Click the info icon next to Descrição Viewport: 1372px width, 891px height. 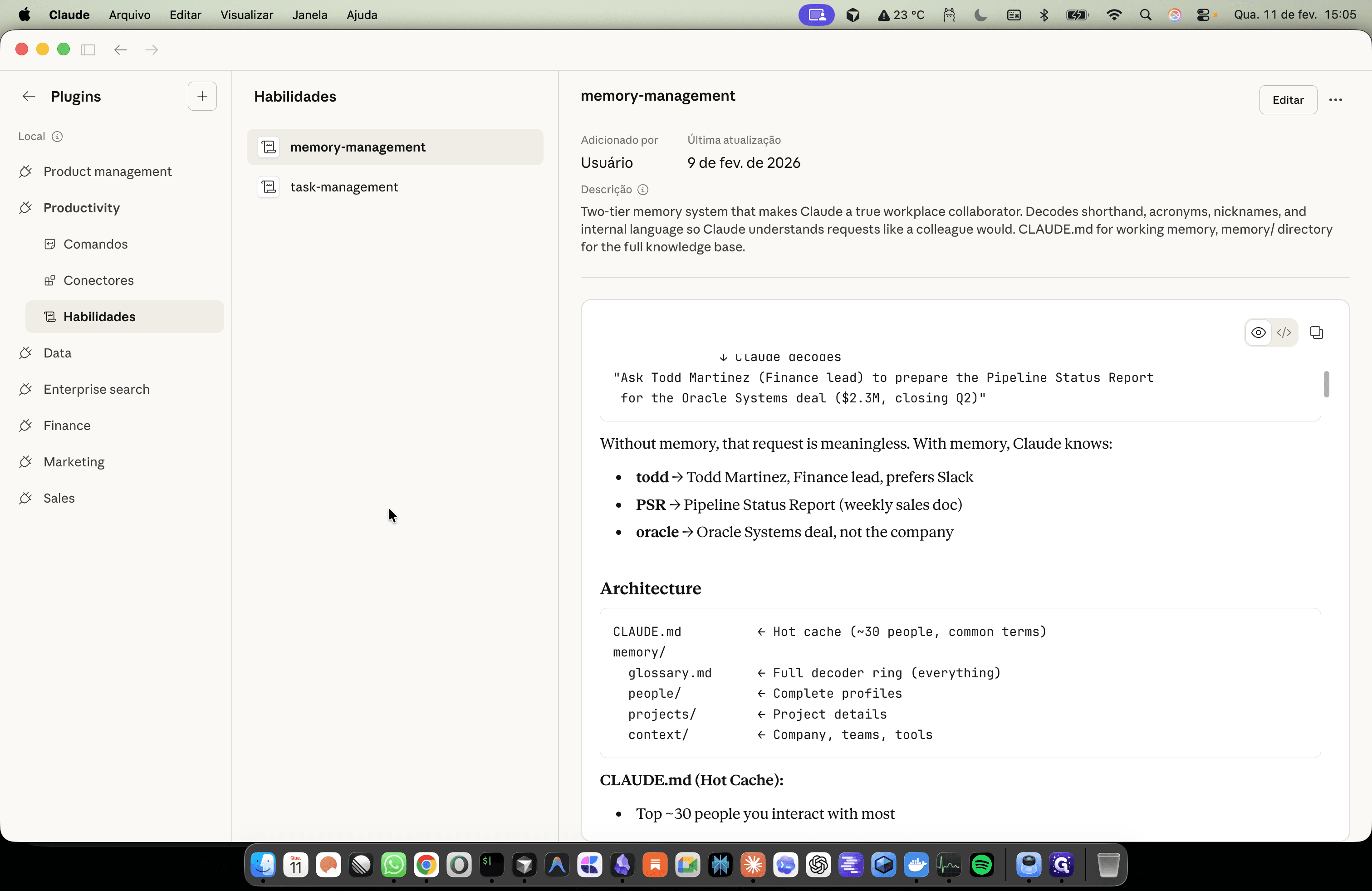pyautogui.click(x=643, y=190)
